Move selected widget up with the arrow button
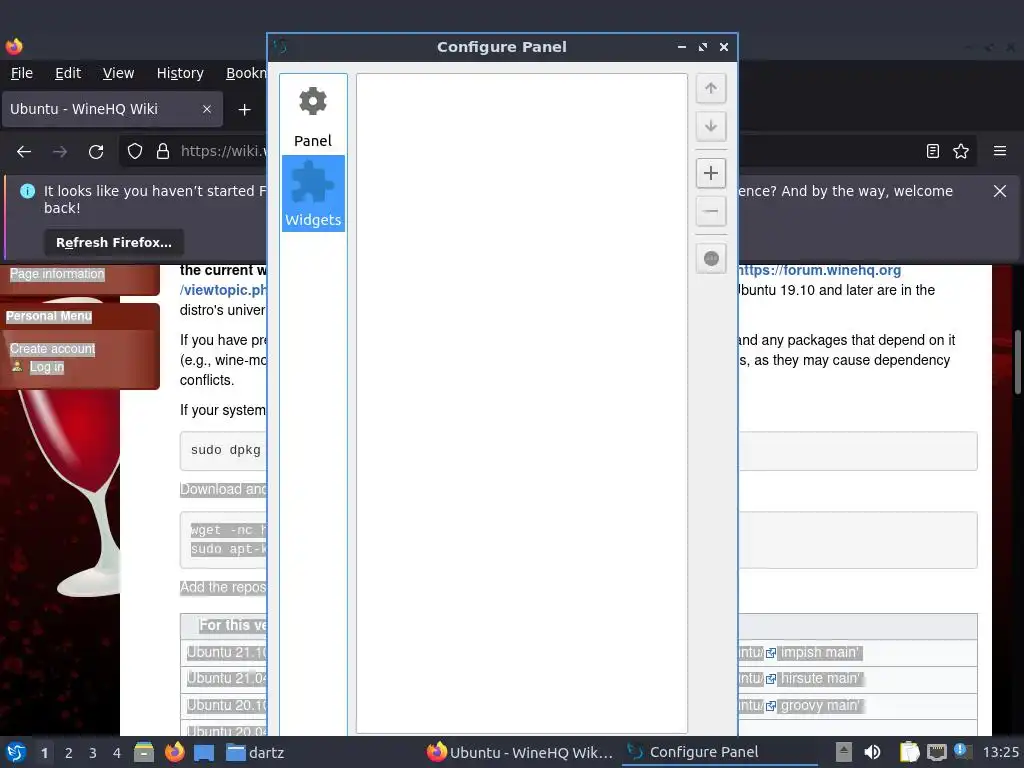 711,88
